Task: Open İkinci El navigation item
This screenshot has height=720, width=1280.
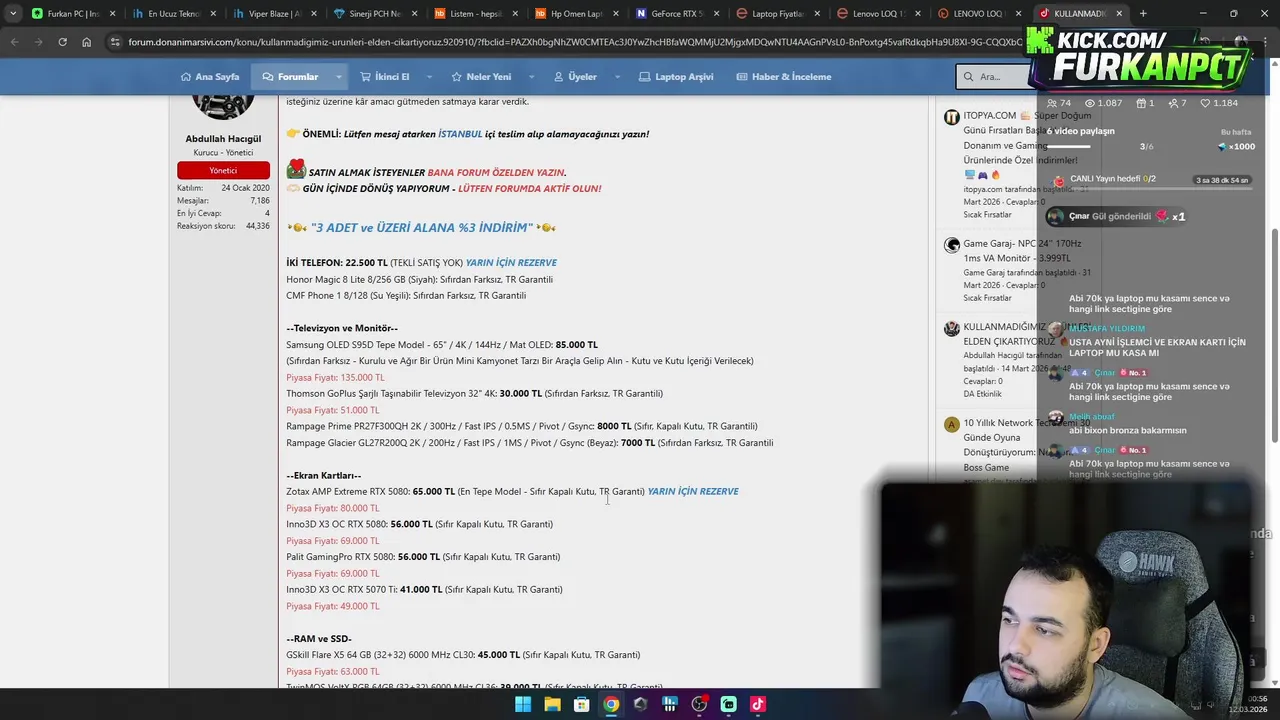Action: [x=385, y=77]
